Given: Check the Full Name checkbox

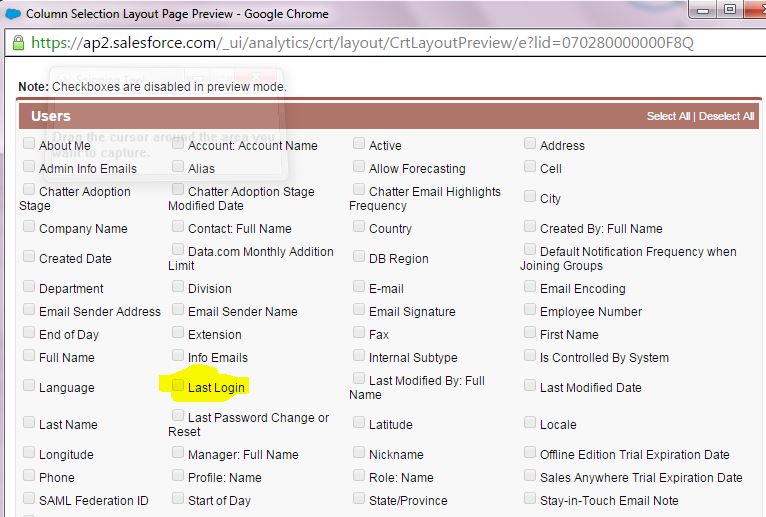Looking at the screenshot, I should (x=29, y=355).
